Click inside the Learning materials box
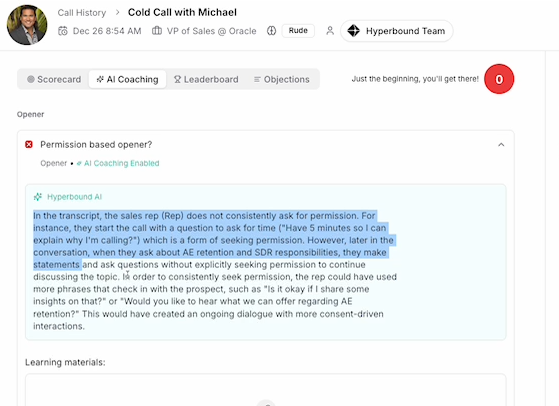559x406 pixels. click(266, 390)
